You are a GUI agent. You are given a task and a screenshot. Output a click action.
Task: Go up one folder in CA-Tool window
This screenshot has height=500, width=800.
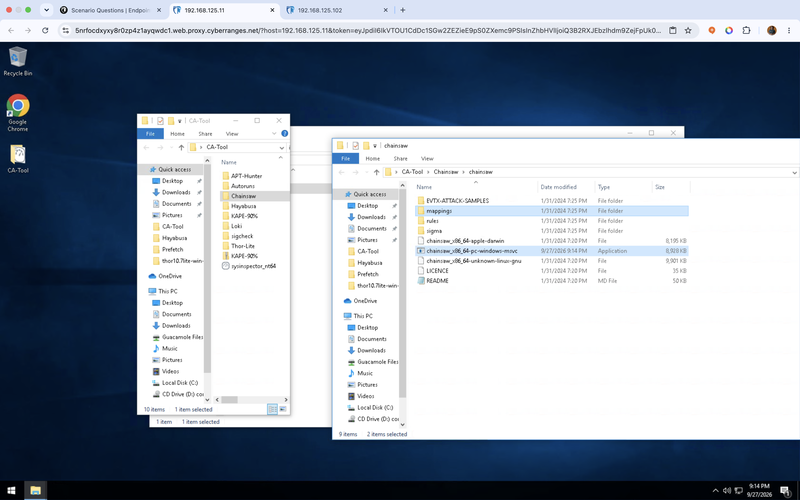coord(181,147)
